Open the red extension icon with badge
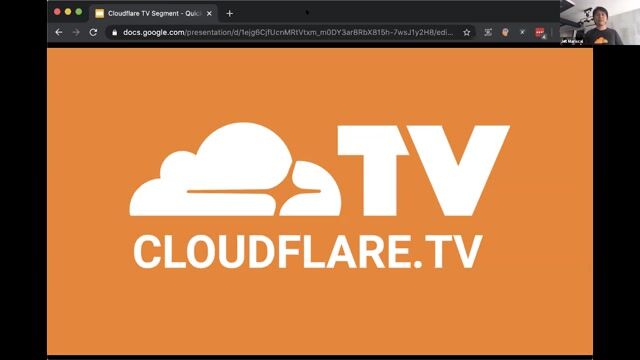Image resolution: width=640 pixels, height=360 pixels. coord(540,33)
